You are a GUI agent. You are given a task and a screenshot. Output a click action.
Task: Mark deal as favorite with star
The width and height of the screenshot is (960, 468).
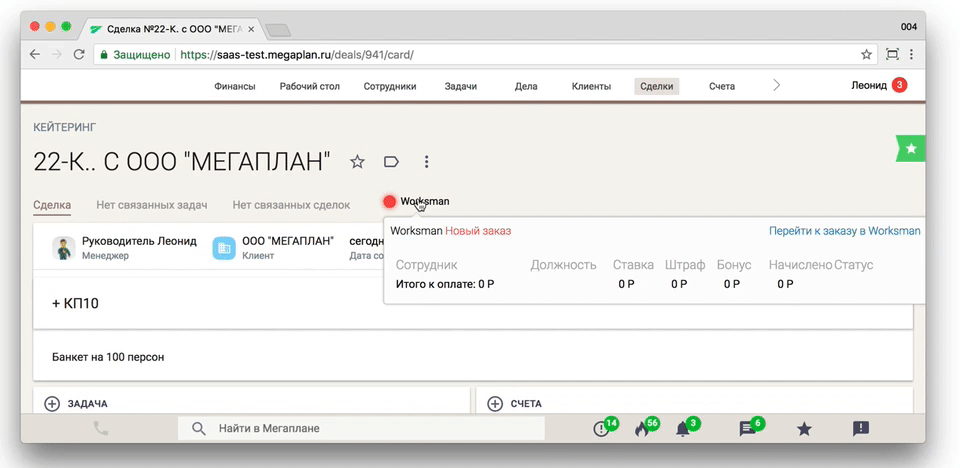point(357,162)
